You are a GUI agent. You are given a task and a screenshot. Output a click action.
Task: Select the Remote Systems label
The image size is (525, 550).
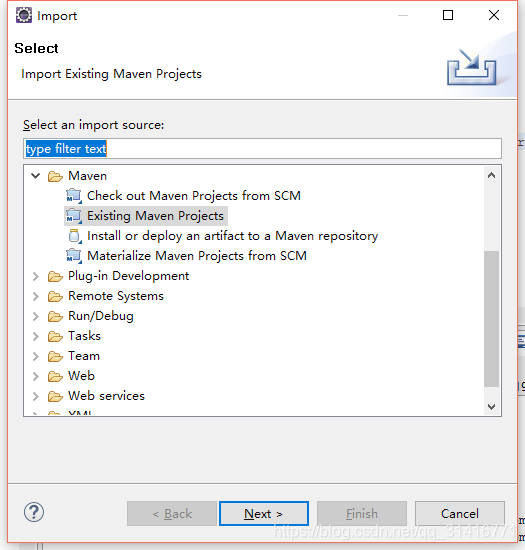tap(116, 296)
